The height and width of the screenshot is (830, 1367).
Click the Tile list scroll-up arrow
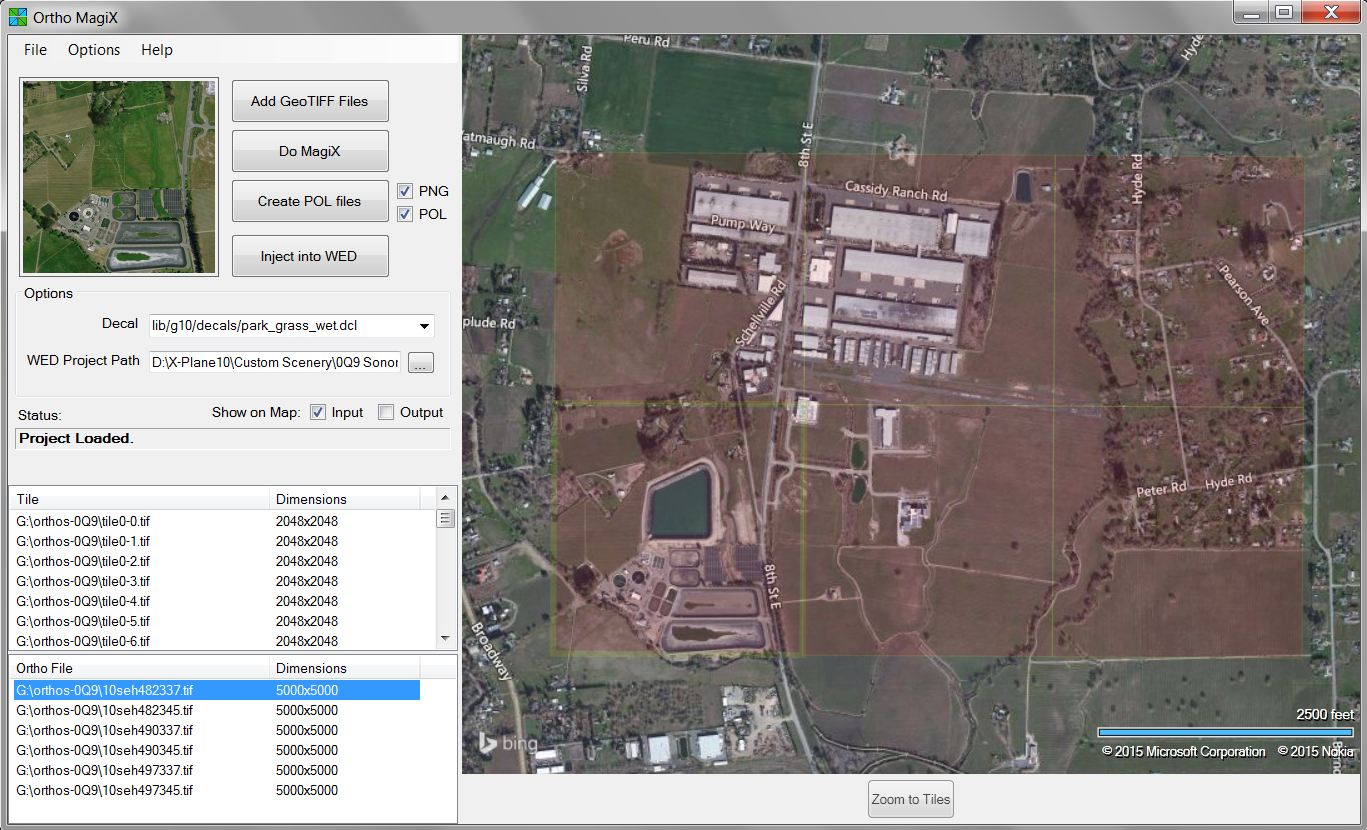click(446, 498)
